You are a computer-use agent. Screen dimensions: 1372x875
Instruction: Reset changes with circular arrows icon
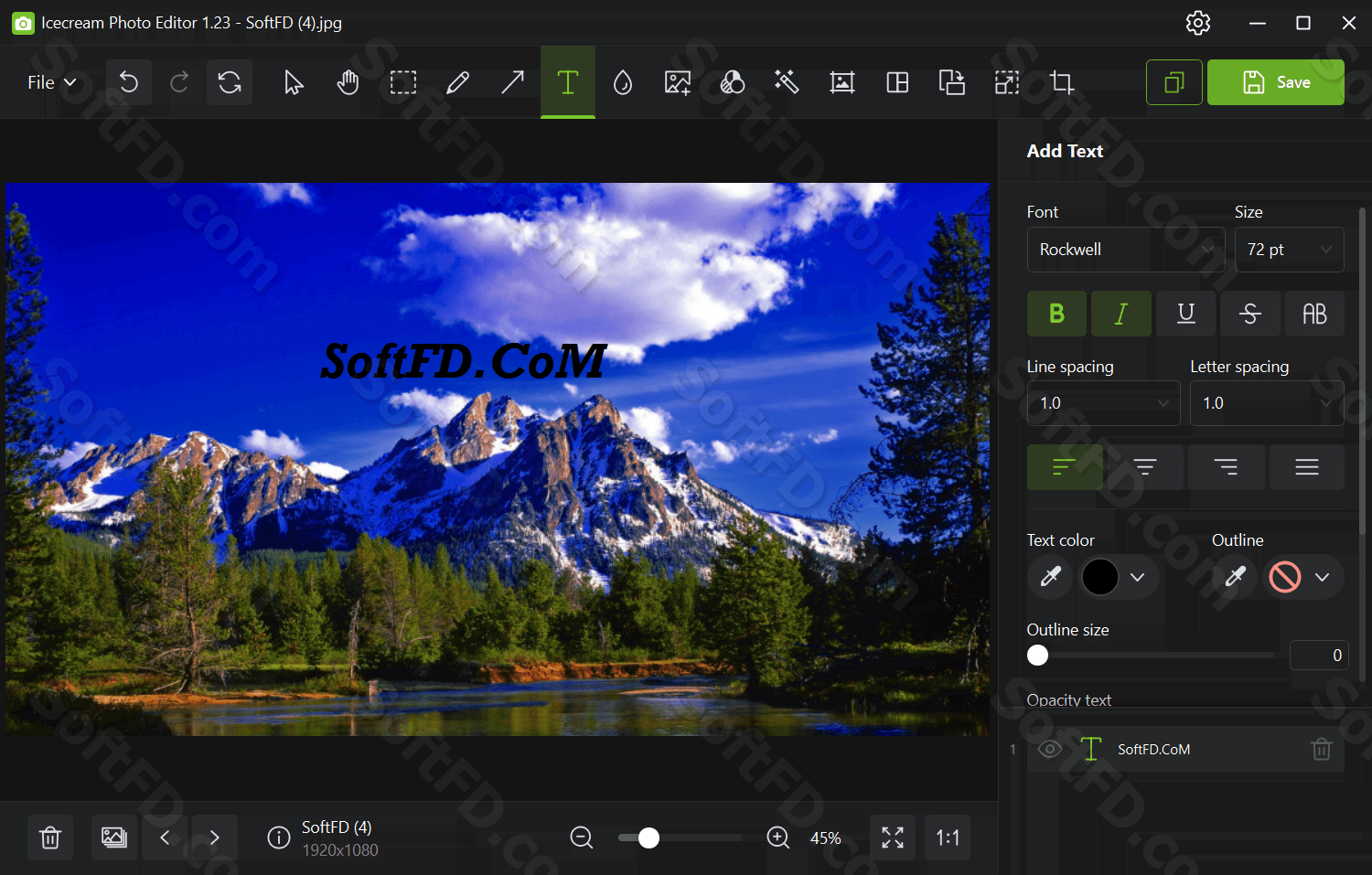[230, 82]
